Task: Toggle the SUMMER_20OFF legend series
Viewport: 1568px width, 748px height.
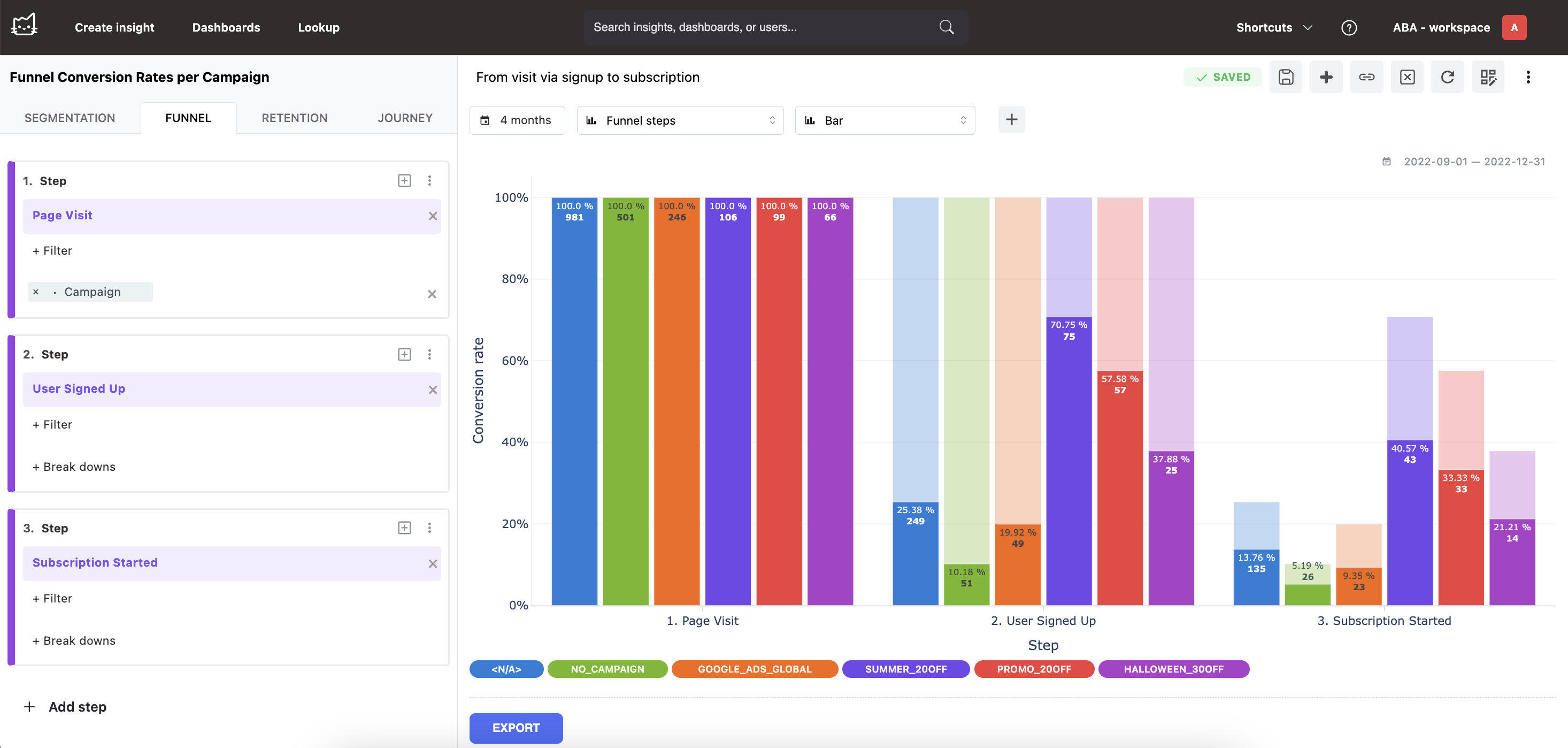Action: point(905,669)
